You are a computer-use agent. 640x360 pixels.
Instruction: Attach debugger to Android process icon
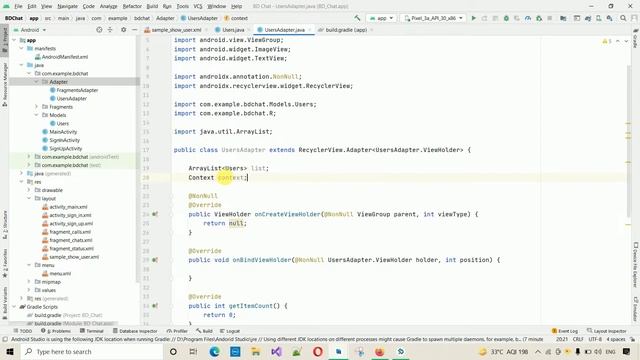pos(539,18)
